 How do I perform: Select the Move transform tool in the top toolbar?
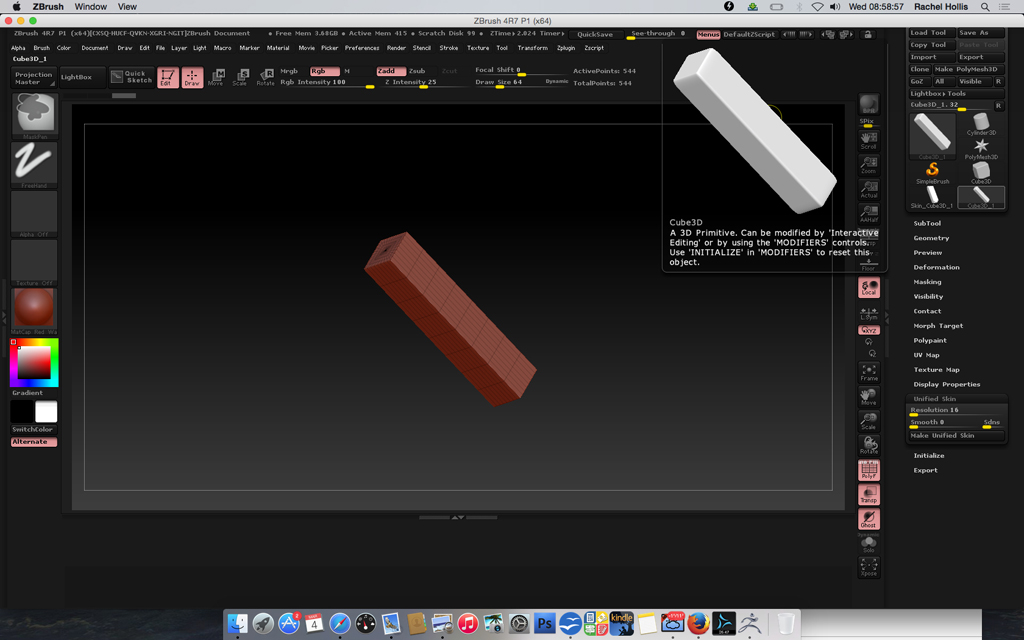[216, 77]
